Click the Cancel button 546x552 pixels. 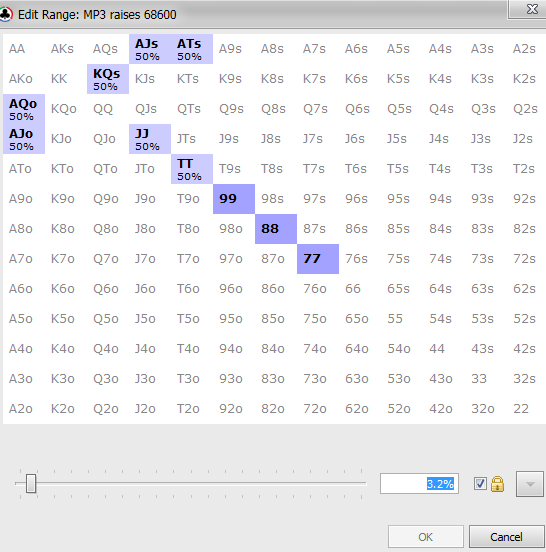(x=506, y=537)
